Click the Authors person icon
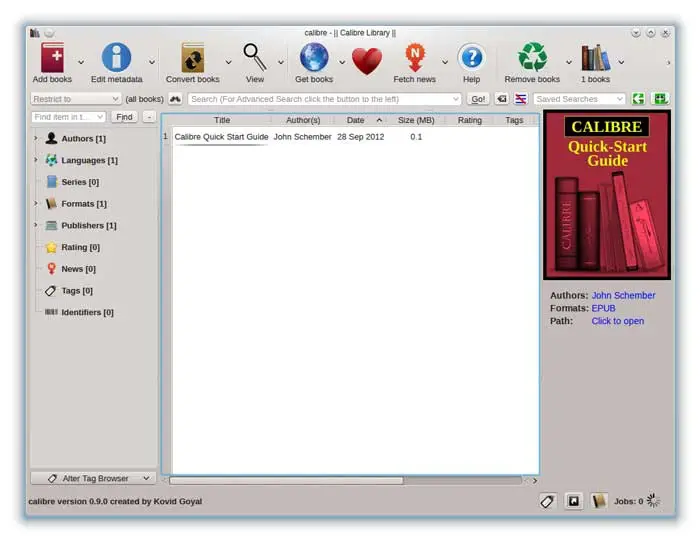Screen dimensions: 700x541 point(51,138)
